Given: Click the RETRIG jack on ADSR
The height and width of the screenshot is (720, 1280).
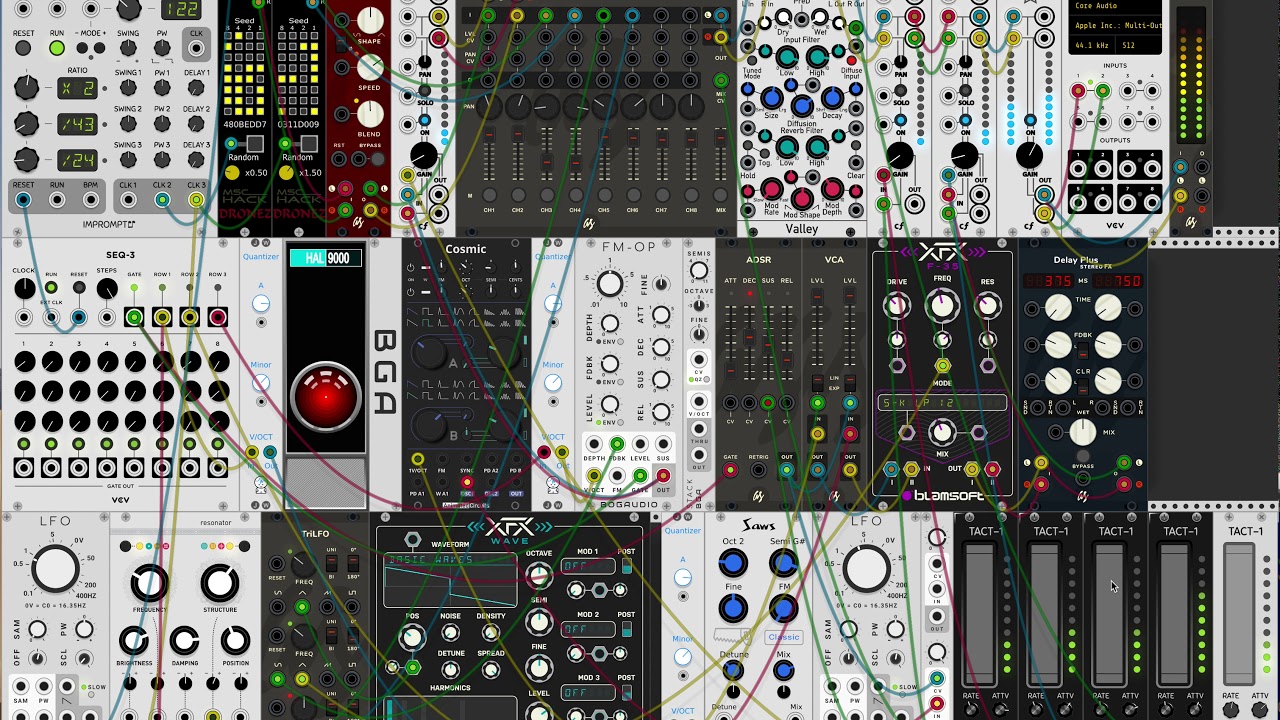Looking at the screenshot, I should point(759,470).
